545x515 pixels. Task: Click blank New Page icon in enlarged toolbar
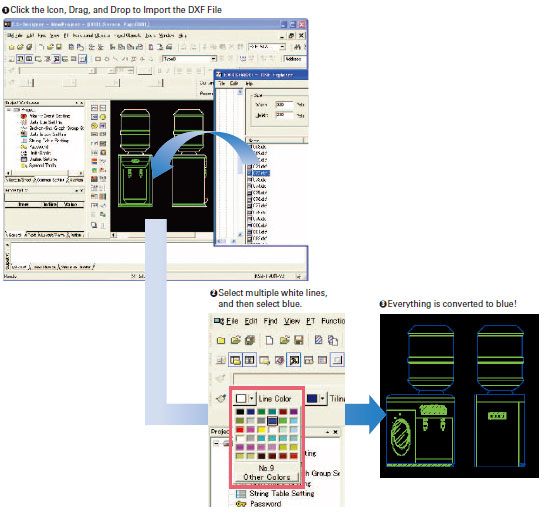click(269, 340)
